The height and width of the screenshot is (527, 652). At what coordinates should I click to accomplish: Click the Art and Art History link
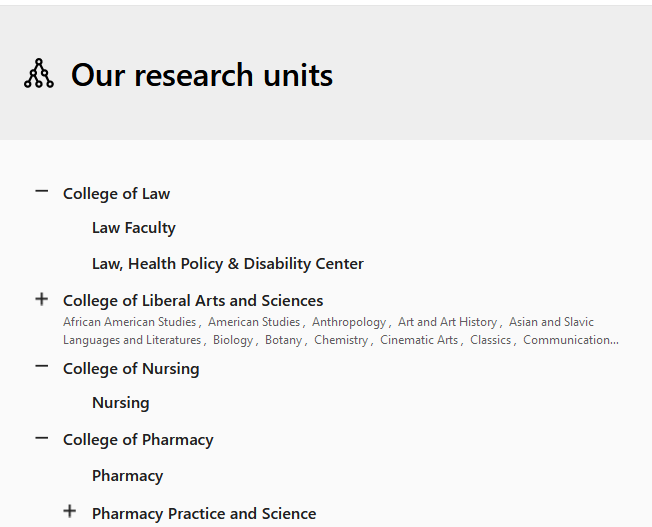(447, 322)
